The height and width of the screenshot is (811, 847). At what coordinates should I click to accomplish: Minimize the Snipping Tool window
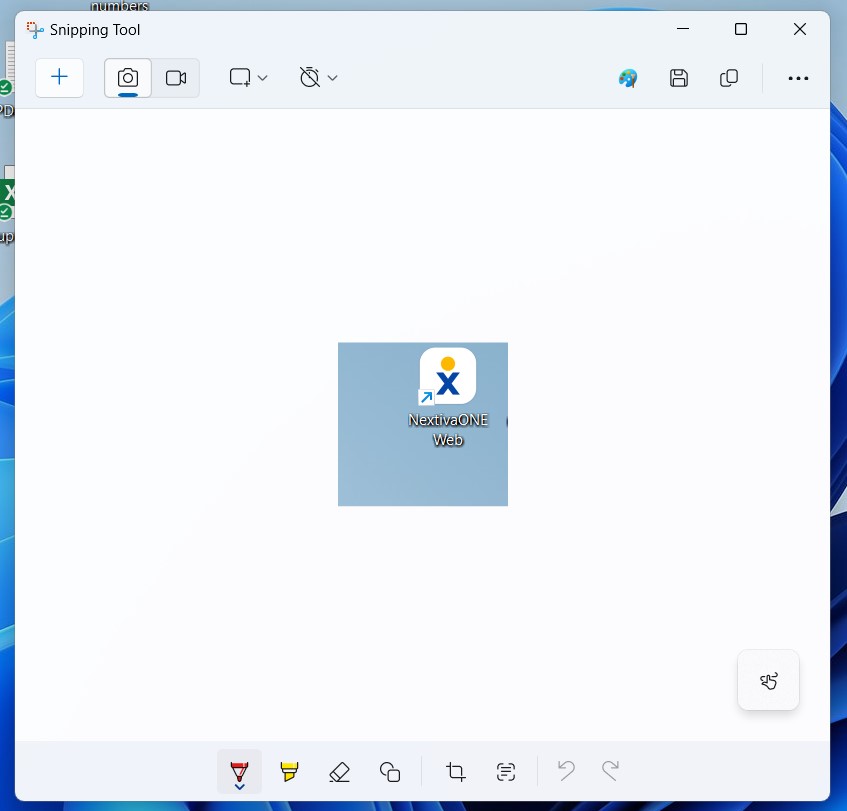tap(683, 29)
